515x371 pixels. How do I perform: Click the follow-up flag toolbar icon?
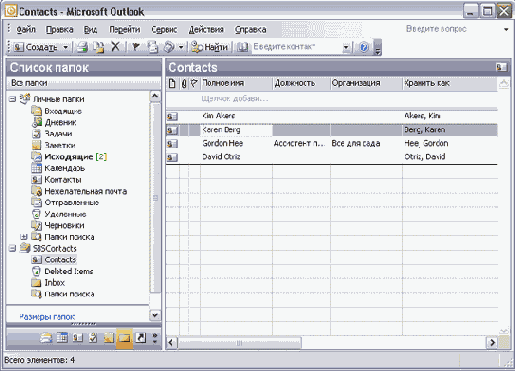[135, 47]
